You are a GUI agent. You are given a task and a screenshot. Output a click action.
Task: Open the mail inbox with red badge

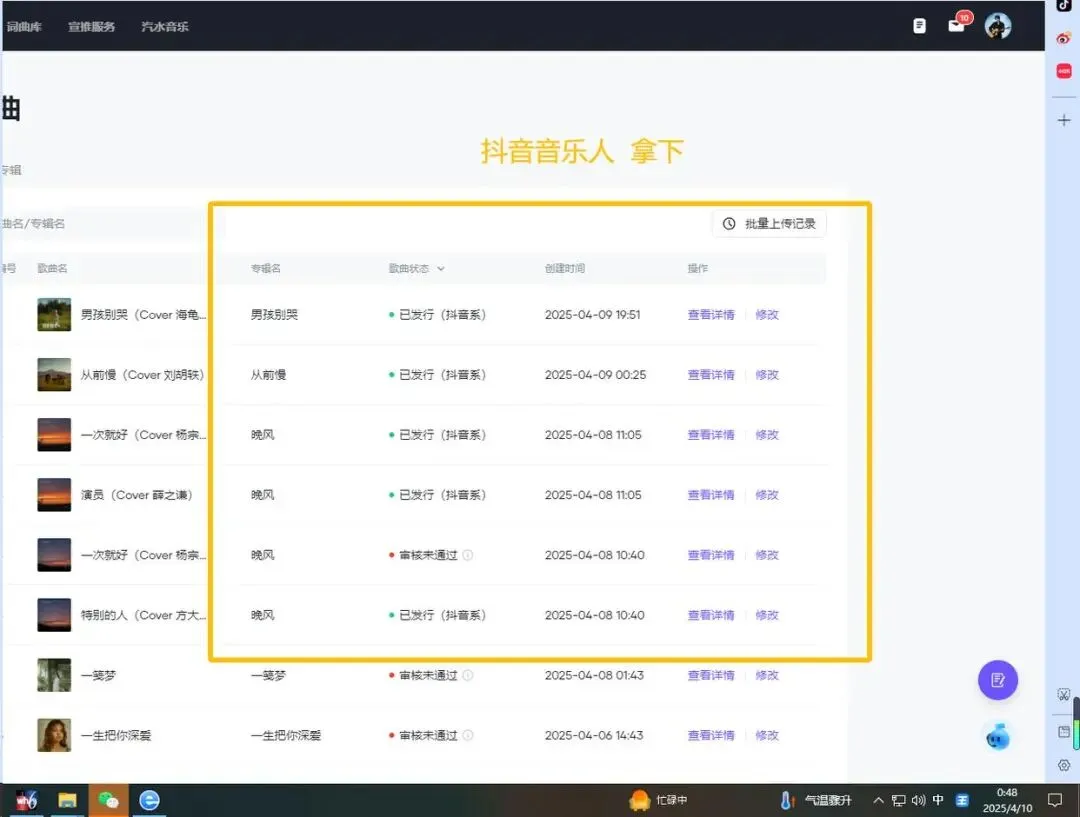(958, 24)
